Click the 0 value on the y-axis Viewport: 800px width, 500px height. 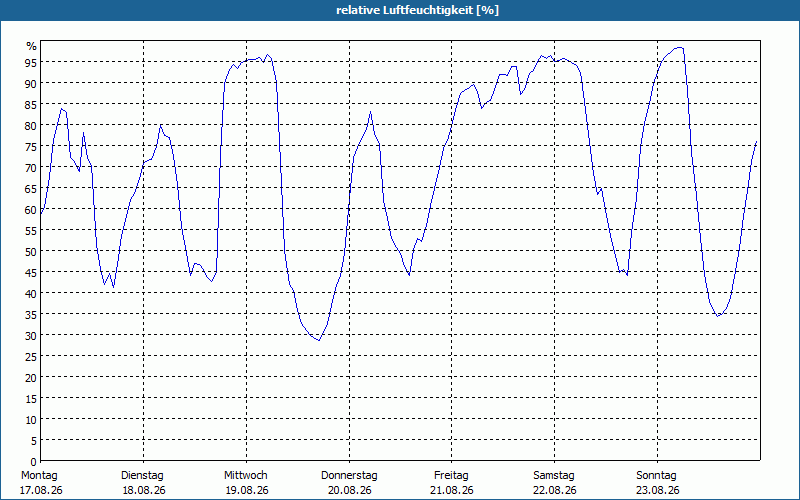pos(34,462)
